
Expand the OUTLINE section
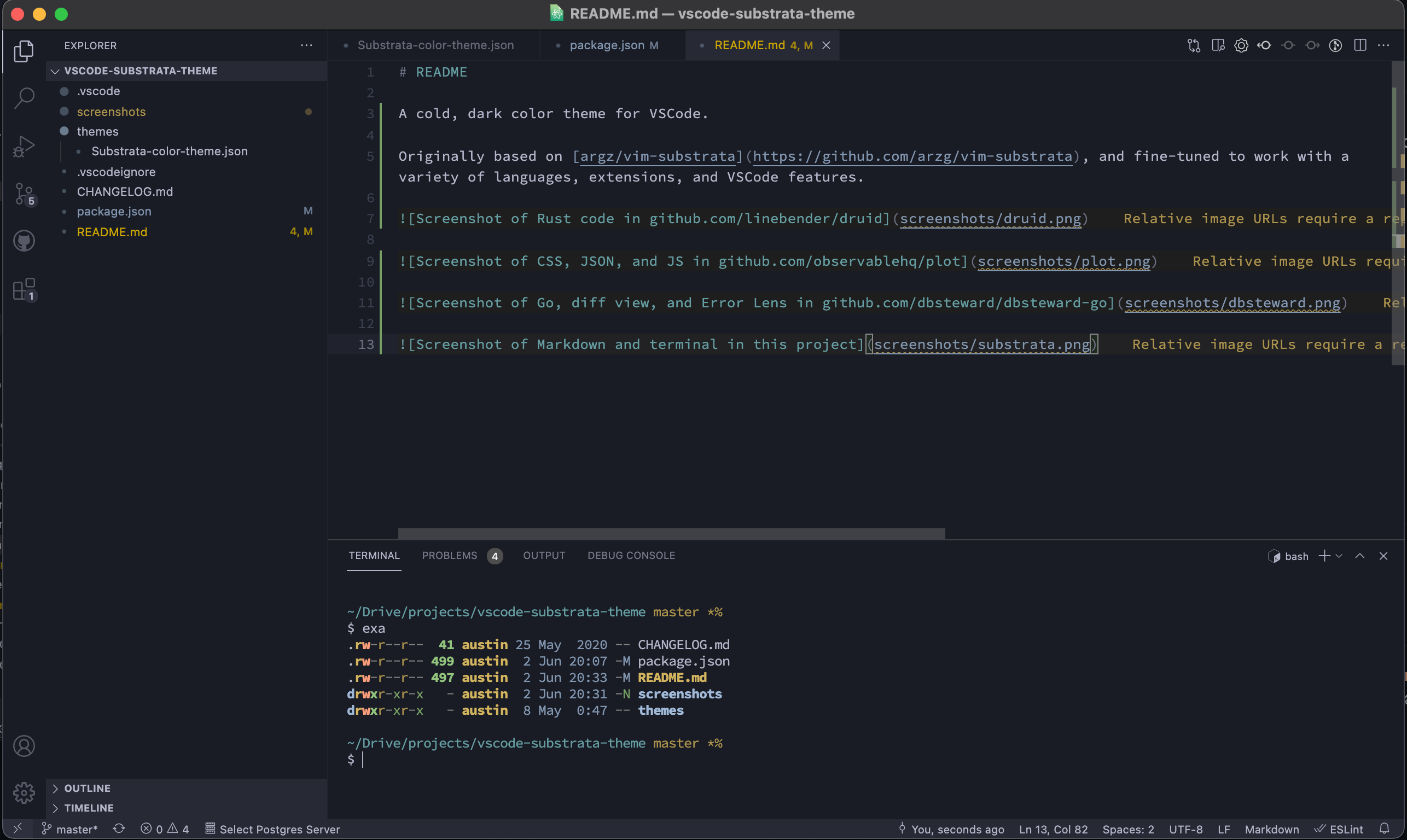pyautogui.click(x=87, y=788)
